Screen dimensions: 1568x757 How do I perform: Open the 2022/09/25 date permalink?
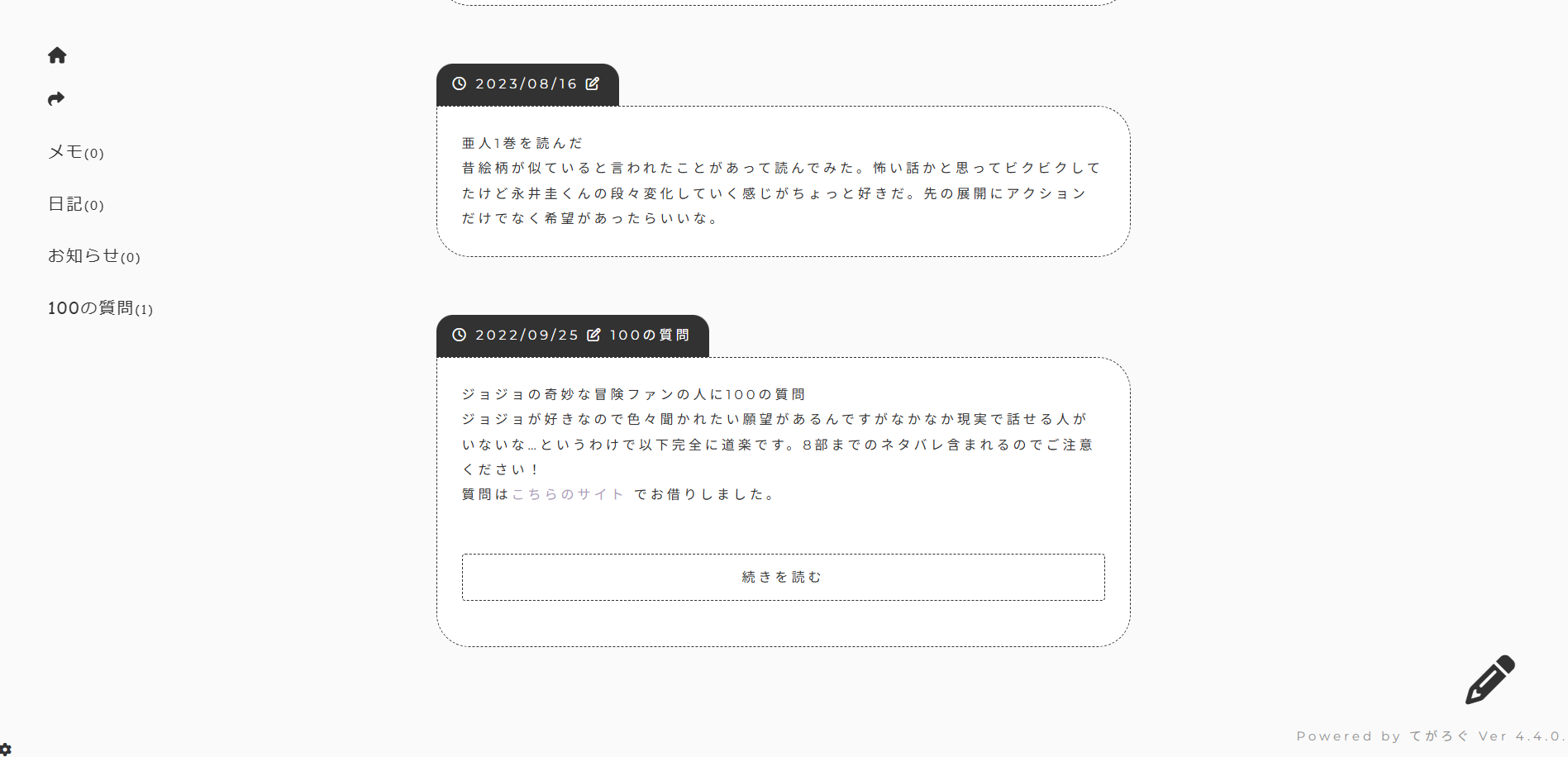point(527,335)
